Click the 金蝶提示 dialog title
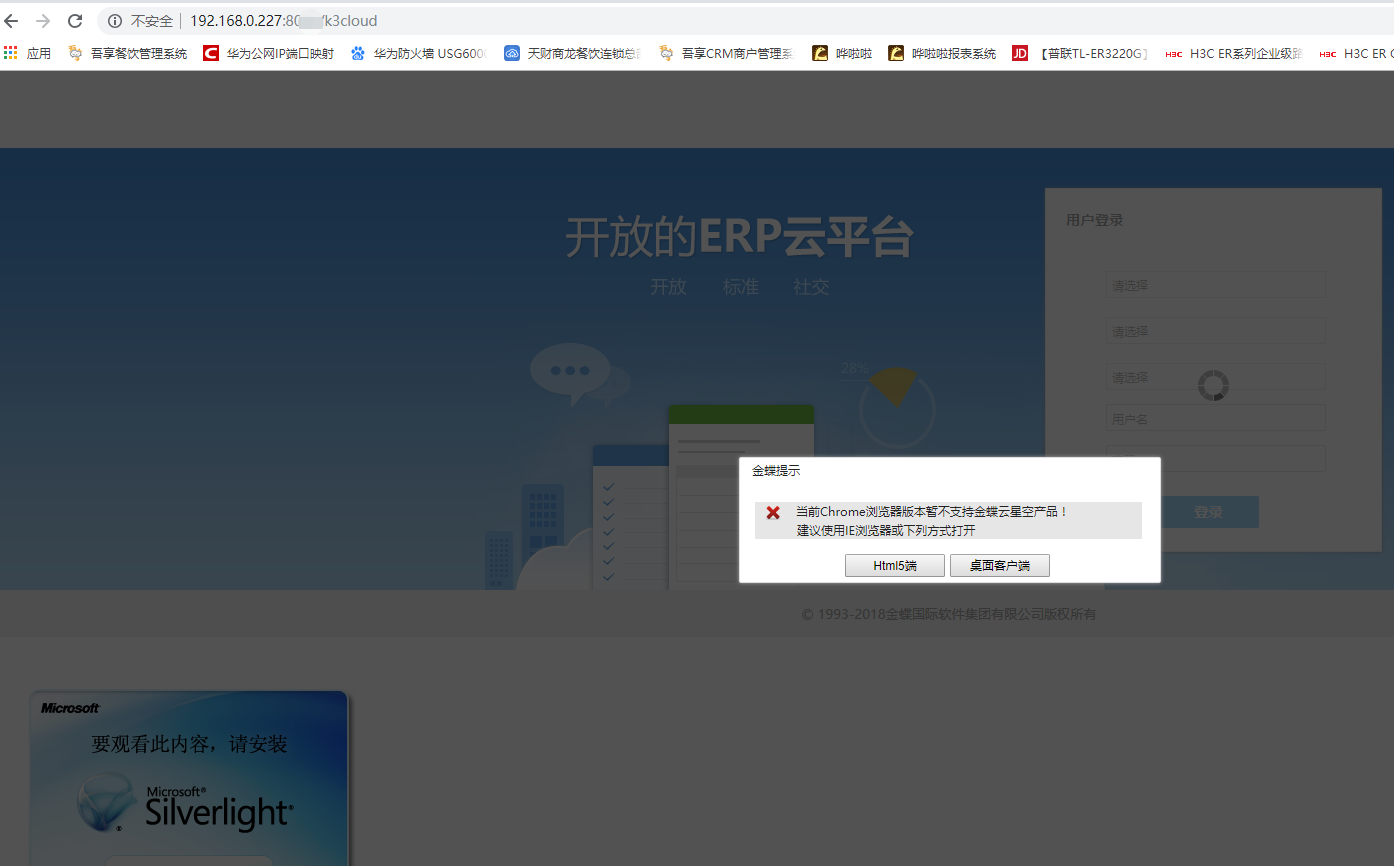1394x866 pixels. [776, 471]
